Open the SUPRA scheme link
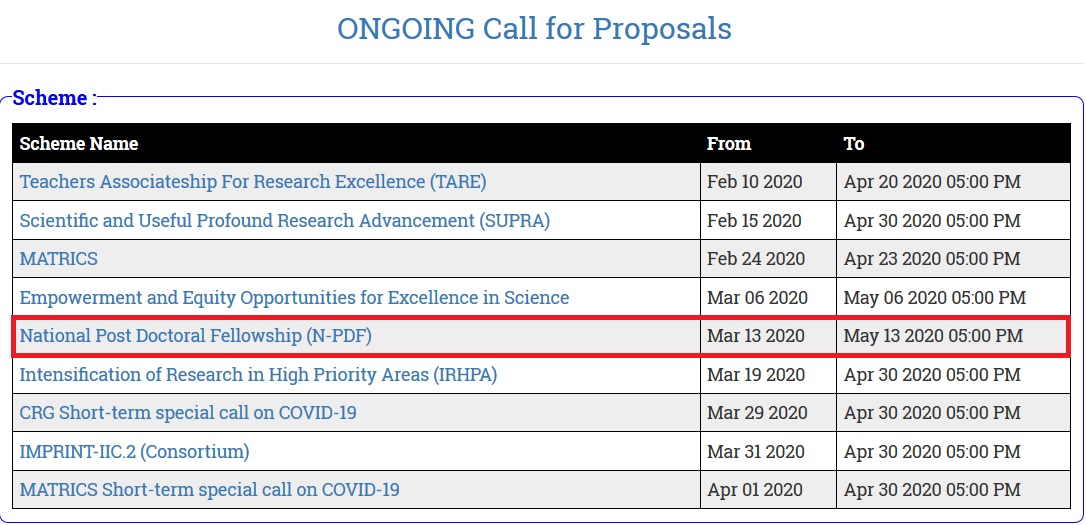 coord(285,220)
